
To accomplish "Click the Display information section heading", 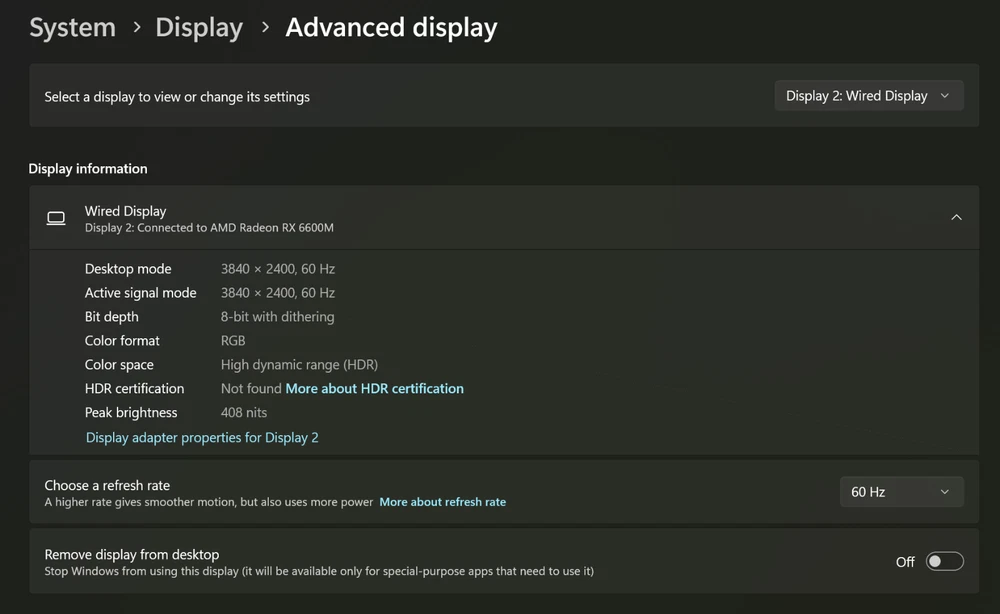I will pyautogui.click(x=88, y=169).
